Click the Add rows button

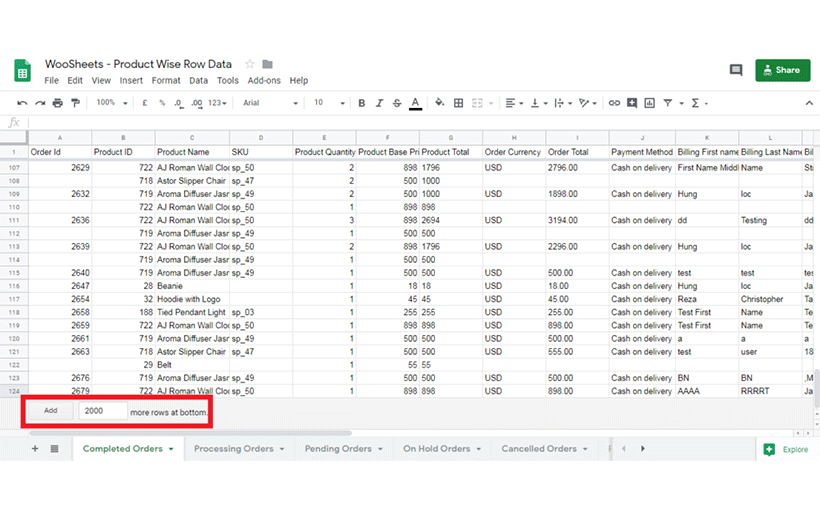coord(50,411)
